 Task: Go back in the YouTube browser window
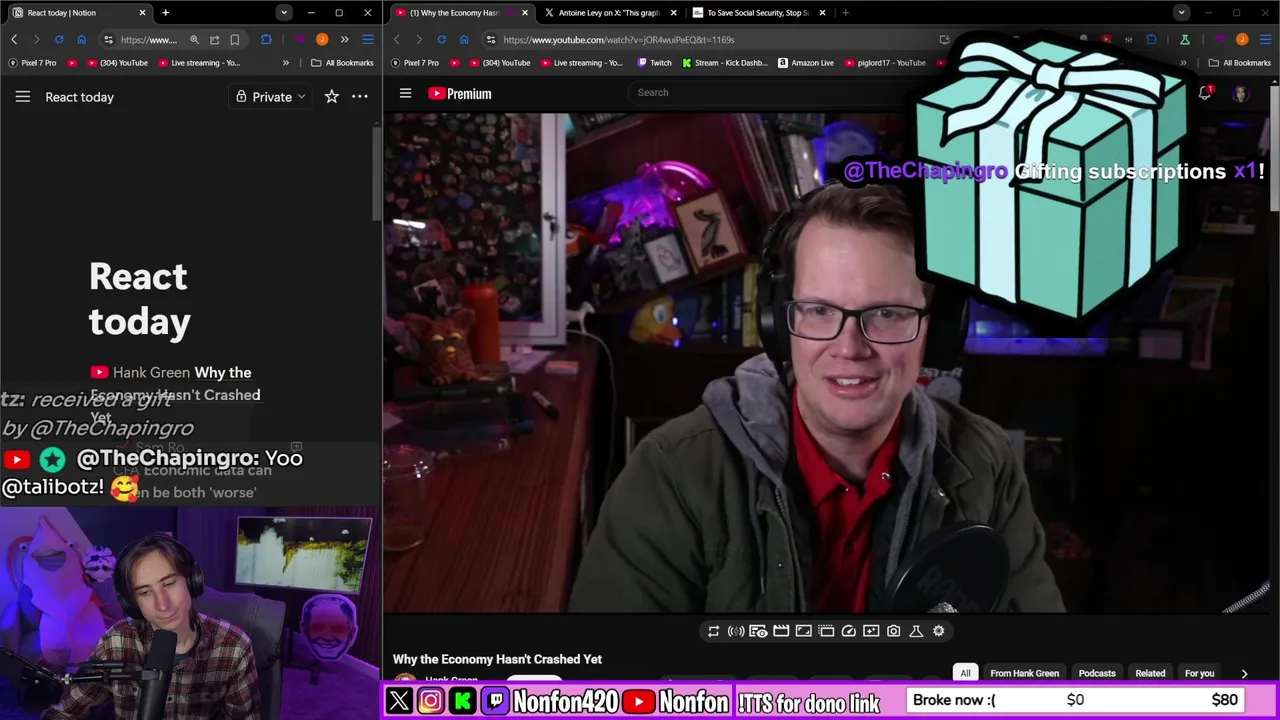[x=396, y=40]
